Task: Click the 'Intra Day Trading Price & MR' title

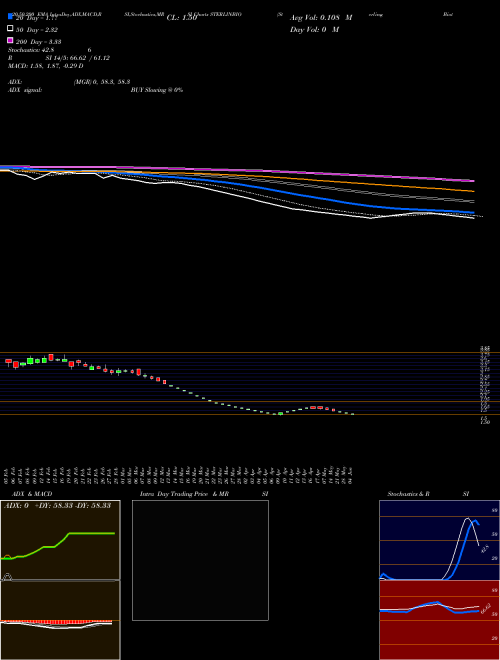Action: point(184,494)
